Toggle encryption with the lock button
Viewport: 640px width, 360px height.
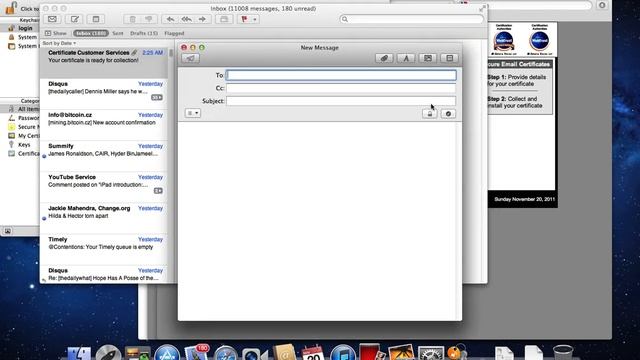pos(429,114)
